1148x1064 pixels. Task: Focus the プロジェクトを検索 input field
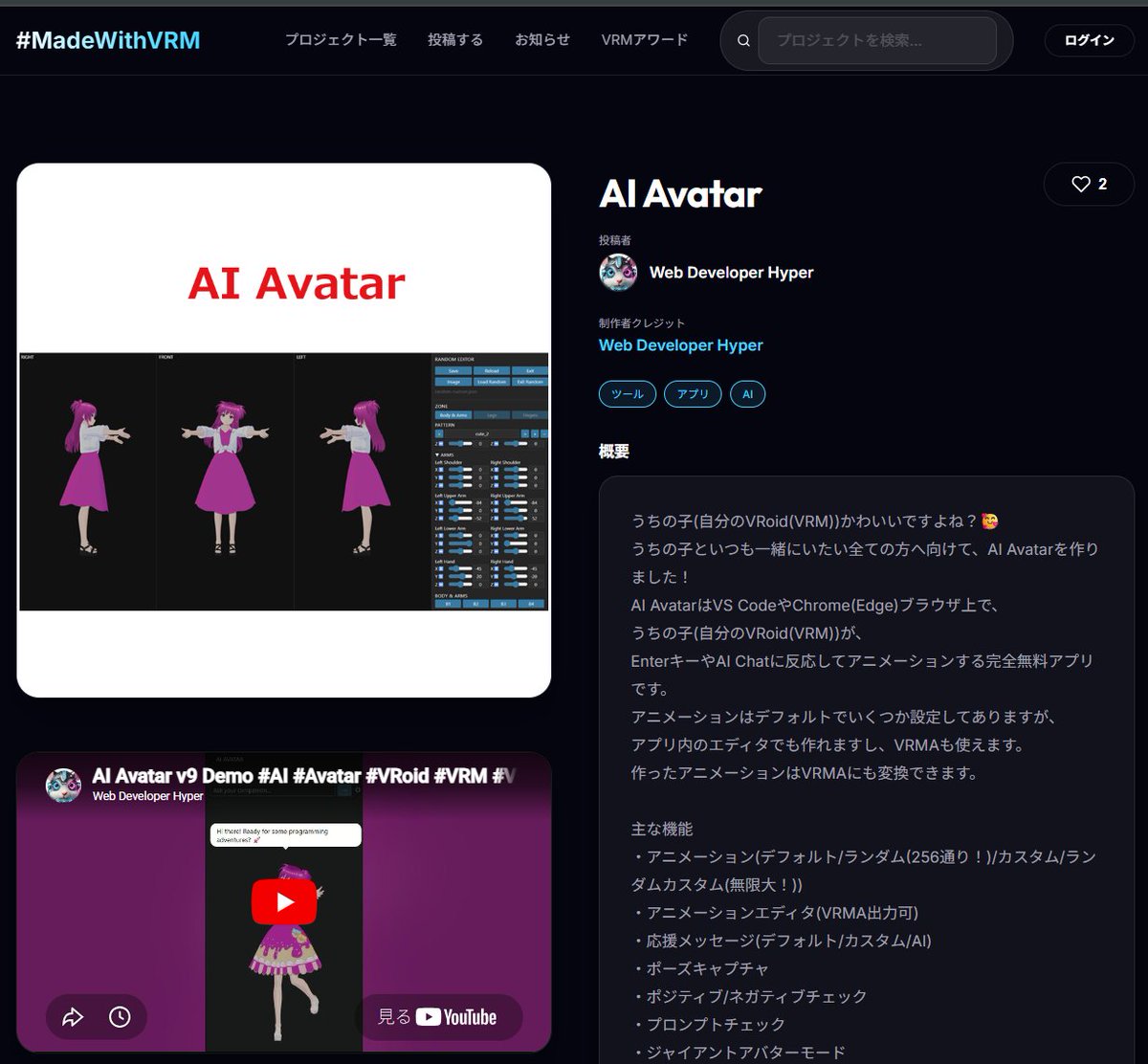tap(877, 40)
